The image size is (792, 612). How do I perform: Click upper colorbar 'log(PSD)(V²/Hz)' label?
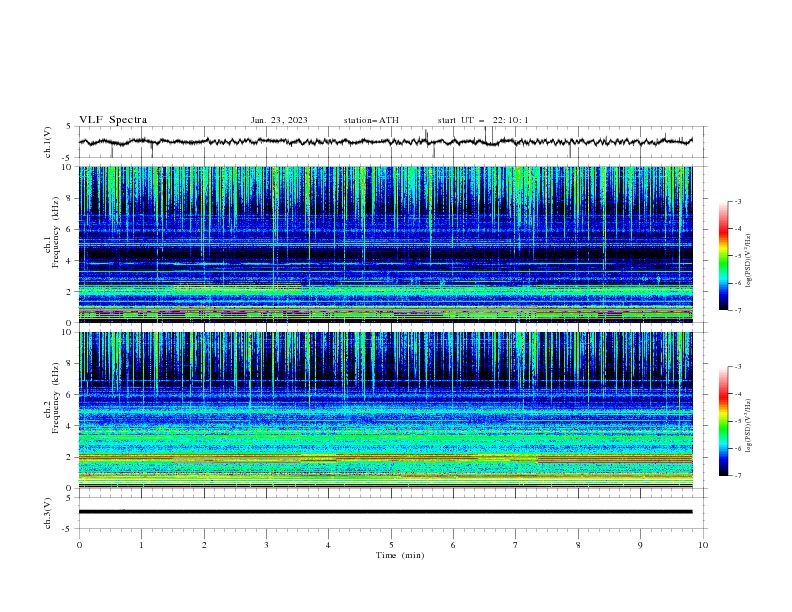pyautogui.click(x=749, y=261)
